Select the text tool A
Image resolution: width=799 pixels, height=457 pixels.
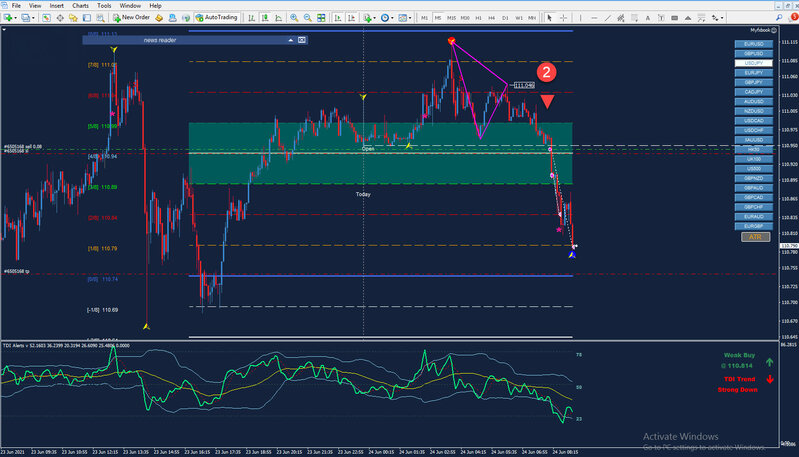(648, 18)
